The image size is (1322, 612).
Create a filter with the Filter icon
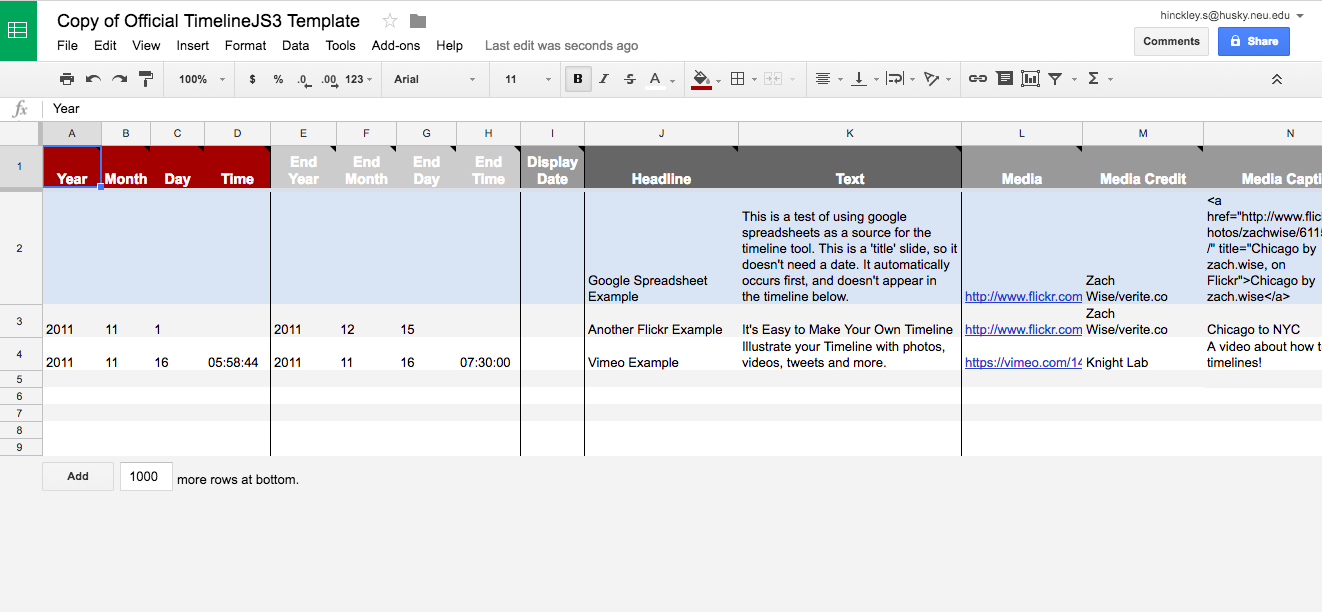click(x=1055, y=78)
